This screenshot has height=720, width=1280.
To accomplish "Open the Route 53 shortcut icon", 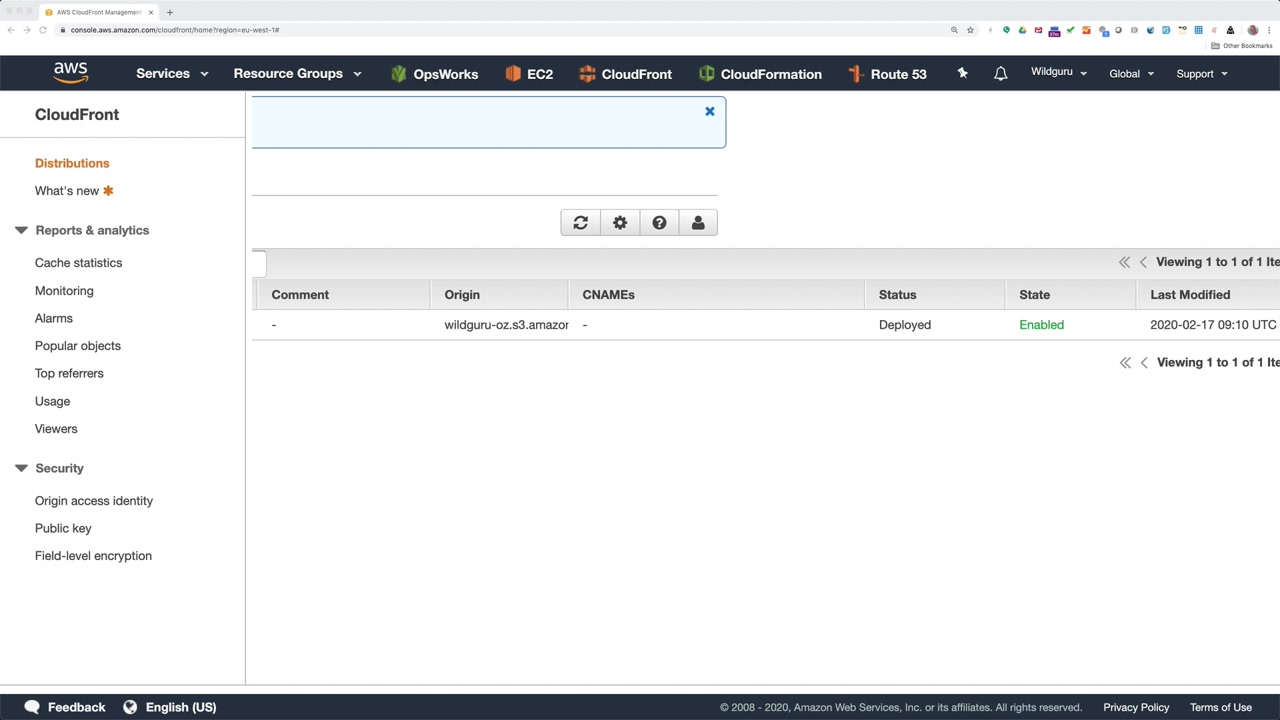I will click(855, 74).
